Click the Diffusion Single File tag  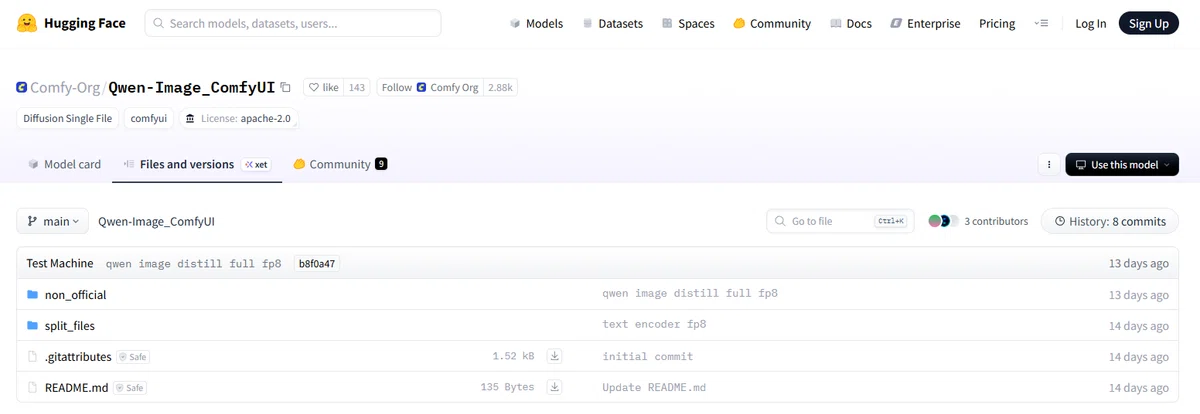coord(69,118)
